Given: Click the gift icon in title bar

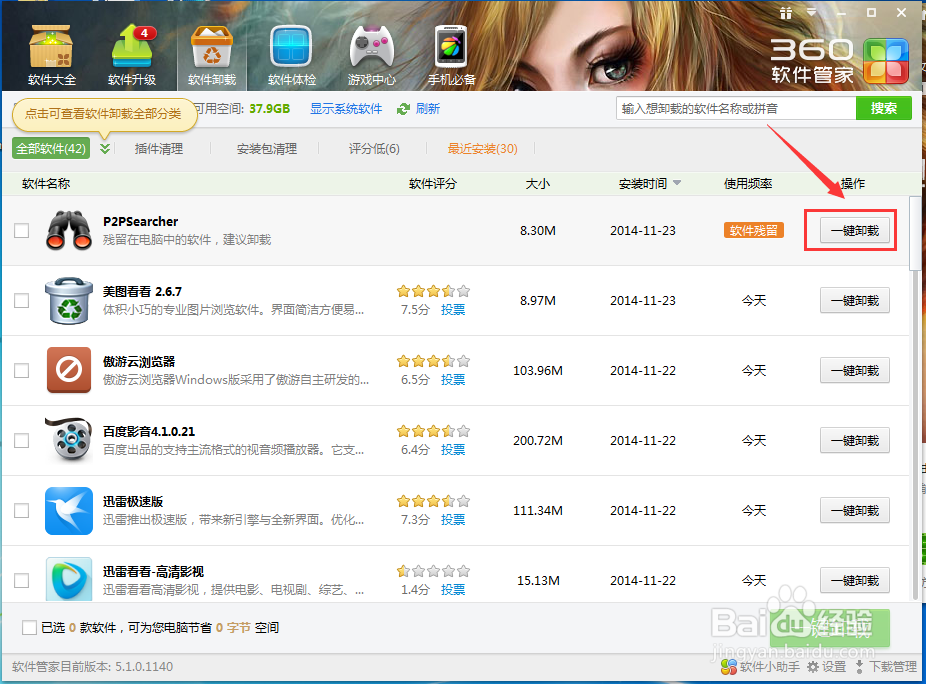Looking at the screenshot, I should pos(785,13).
